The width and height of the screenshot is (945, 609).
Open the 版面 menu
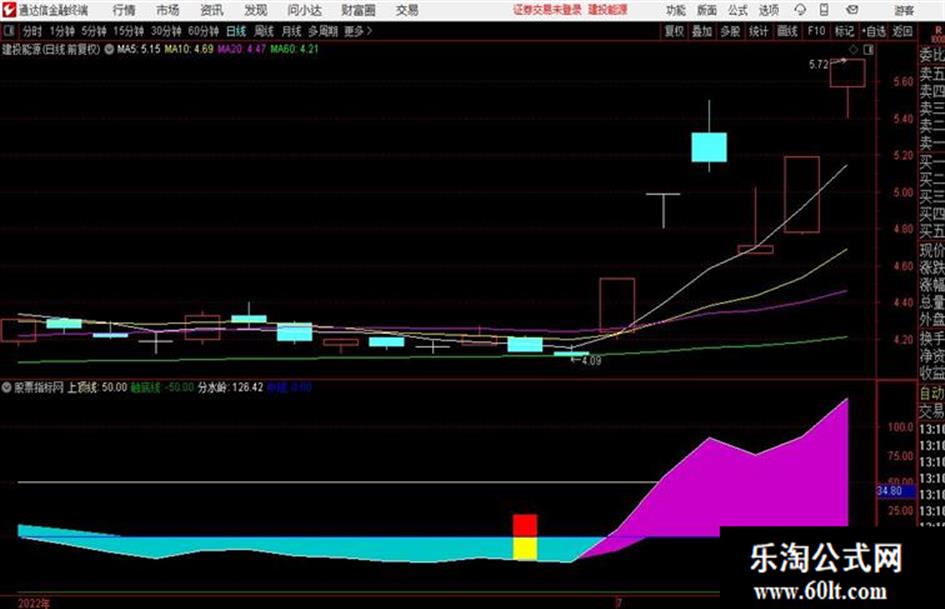[x=707, y=10]
